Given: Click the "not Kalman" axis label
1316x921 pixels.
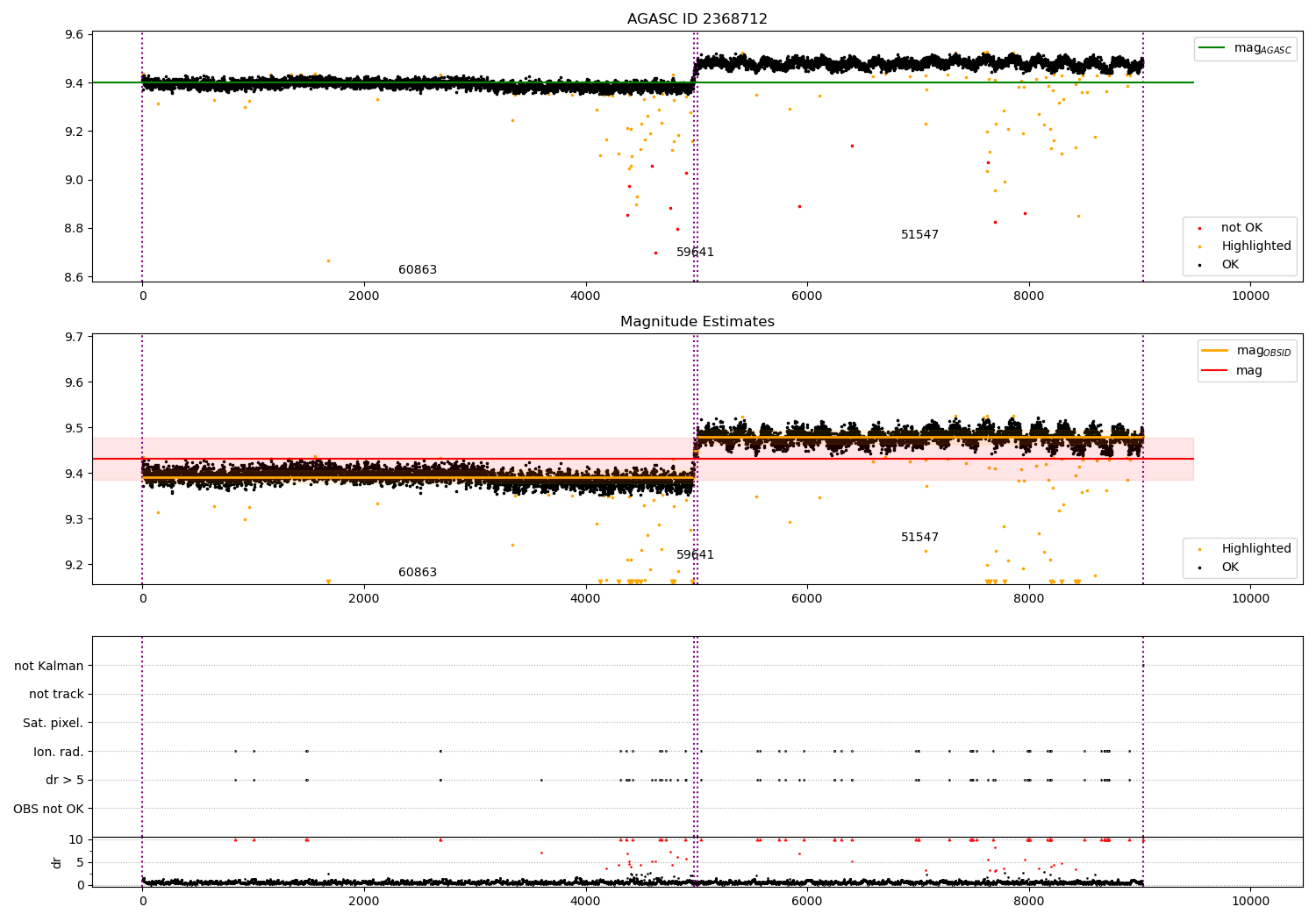Looking at the screenshot, I should (49, 667).
